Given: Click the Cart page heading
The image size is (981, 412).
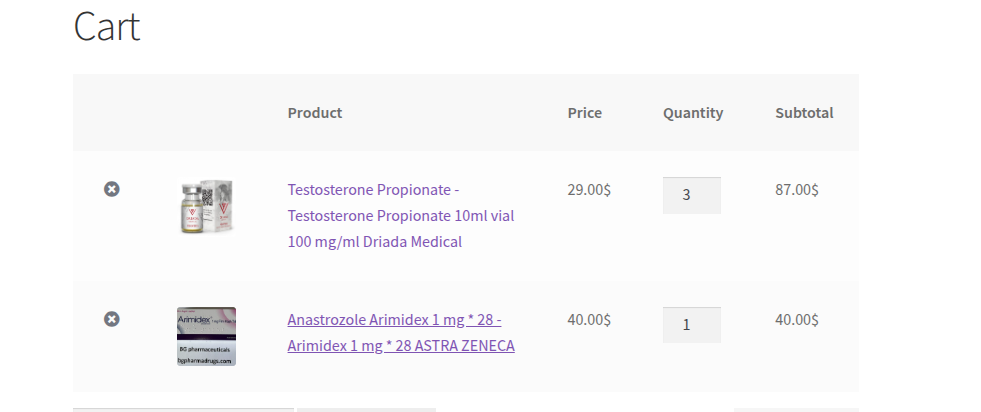Looking at the screenshot, I should [107, 26].
